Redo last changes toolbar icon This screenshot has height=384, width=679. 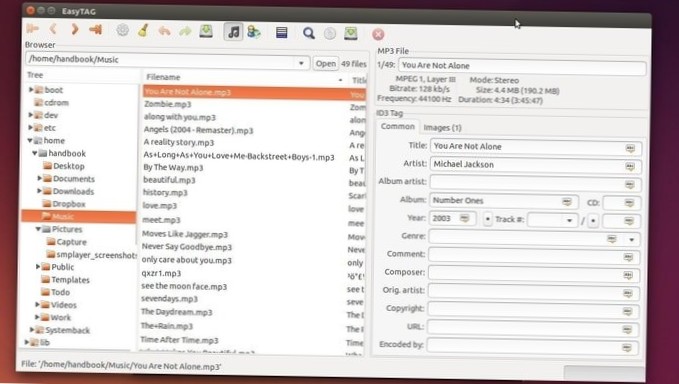pyautogui.click(x=185, y=31)
